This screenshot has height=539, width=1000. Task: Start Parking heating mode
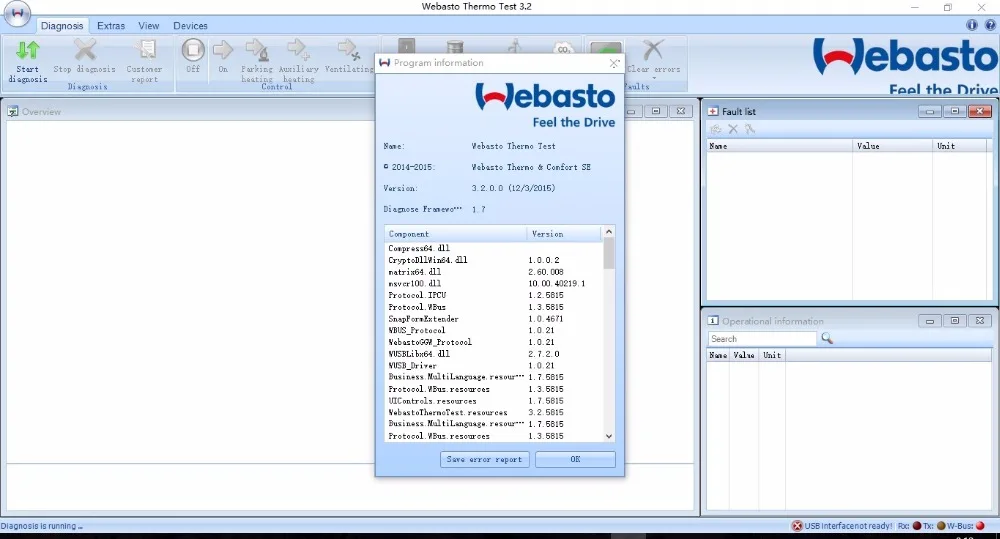[257, 50]
